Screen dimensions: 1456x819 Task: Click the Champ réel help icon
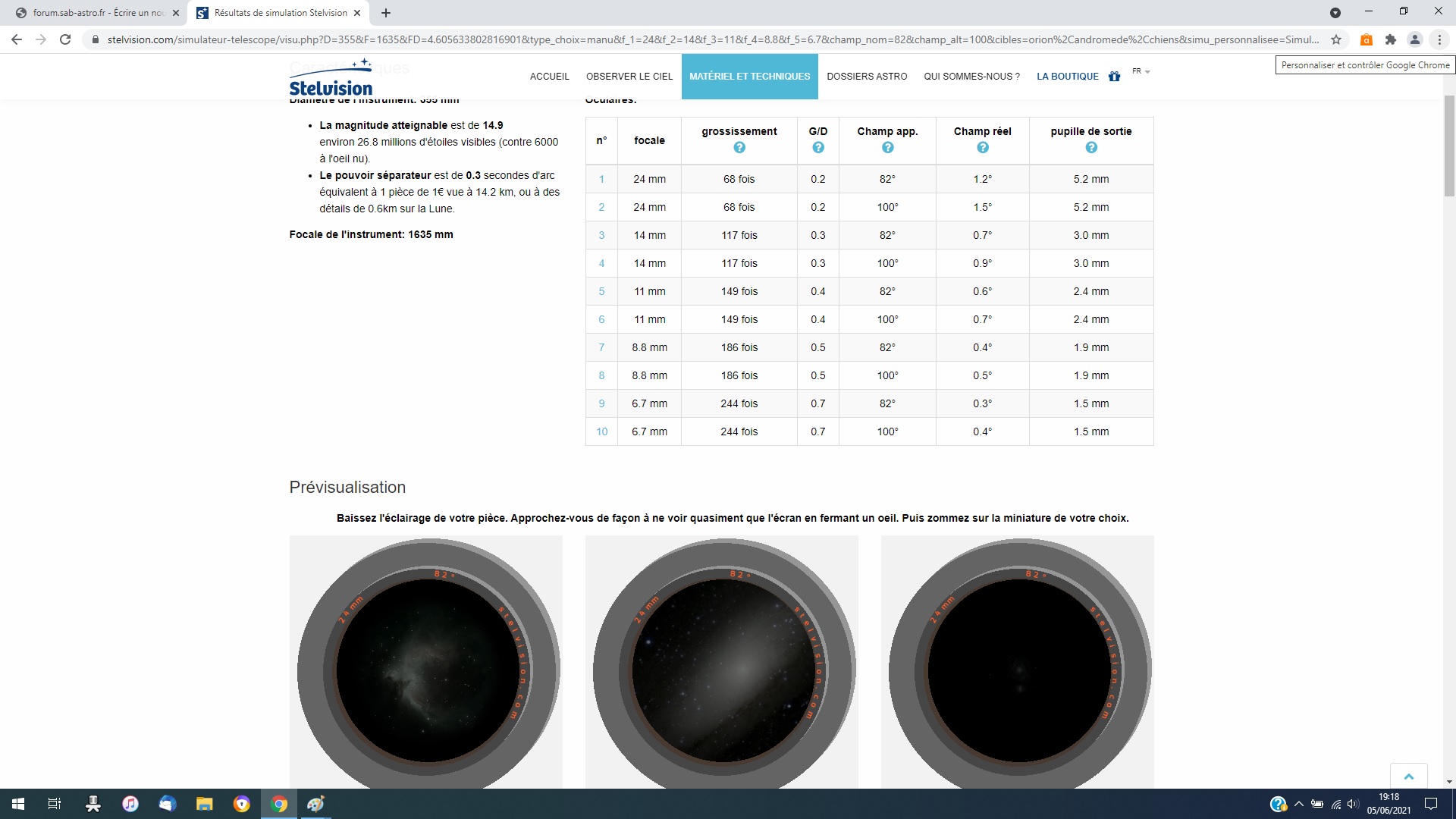point(982,148)
